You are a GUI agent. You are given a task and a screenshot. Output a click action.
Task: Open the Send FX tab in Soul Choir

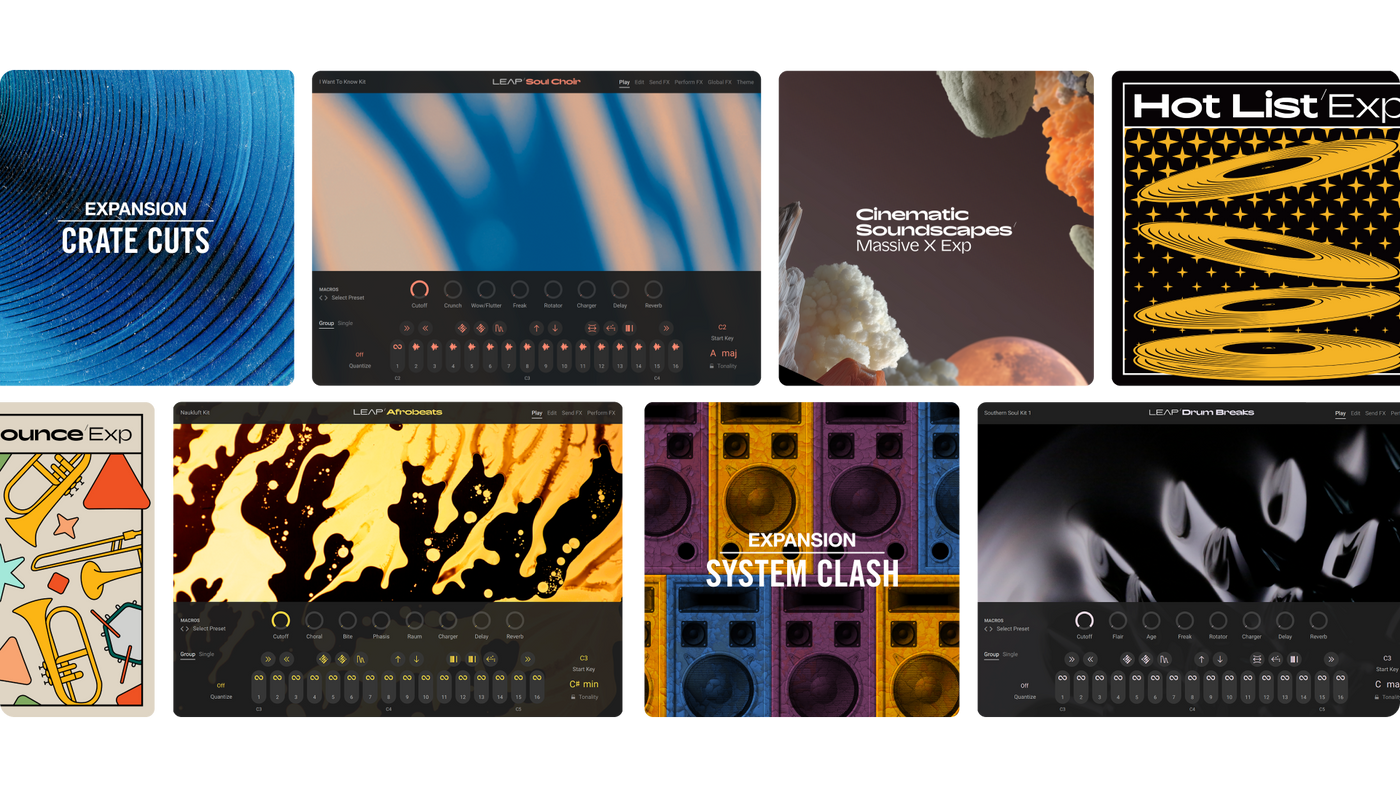click(659, 82)
